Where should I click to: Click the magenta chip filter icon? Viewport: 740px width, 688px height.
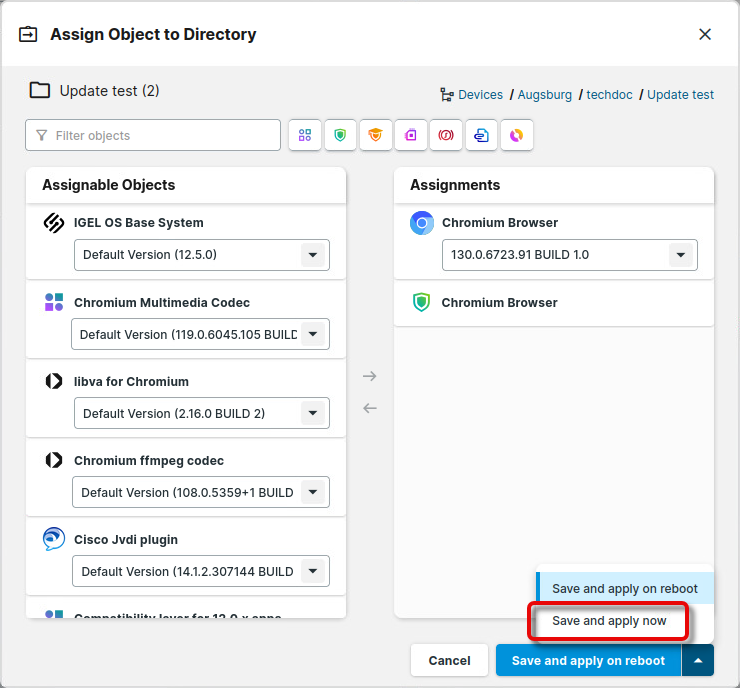(x=411, y=135)
